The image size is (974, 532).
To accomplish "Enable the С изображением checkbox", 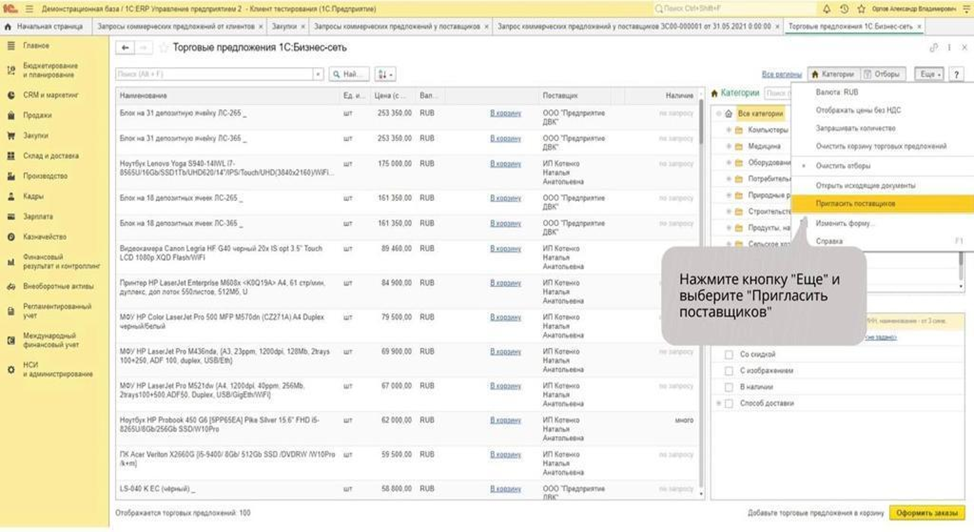I will pyautogui.click(x=729, y=370).
